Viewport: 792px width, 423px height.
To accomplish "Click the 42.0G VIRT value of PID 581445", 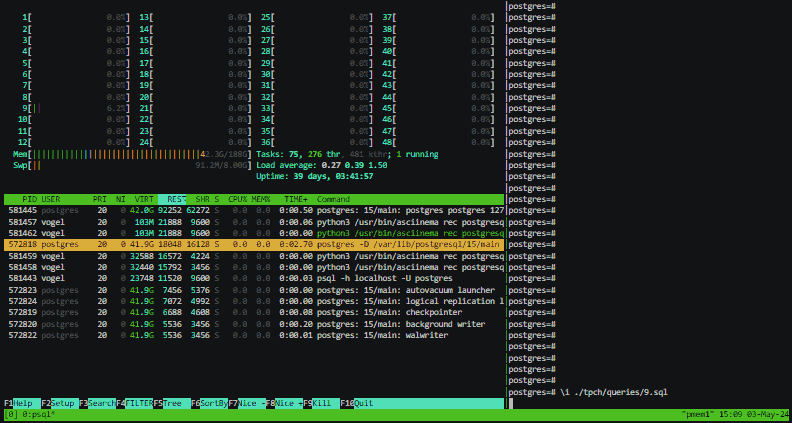I will (x=141, y=210).
